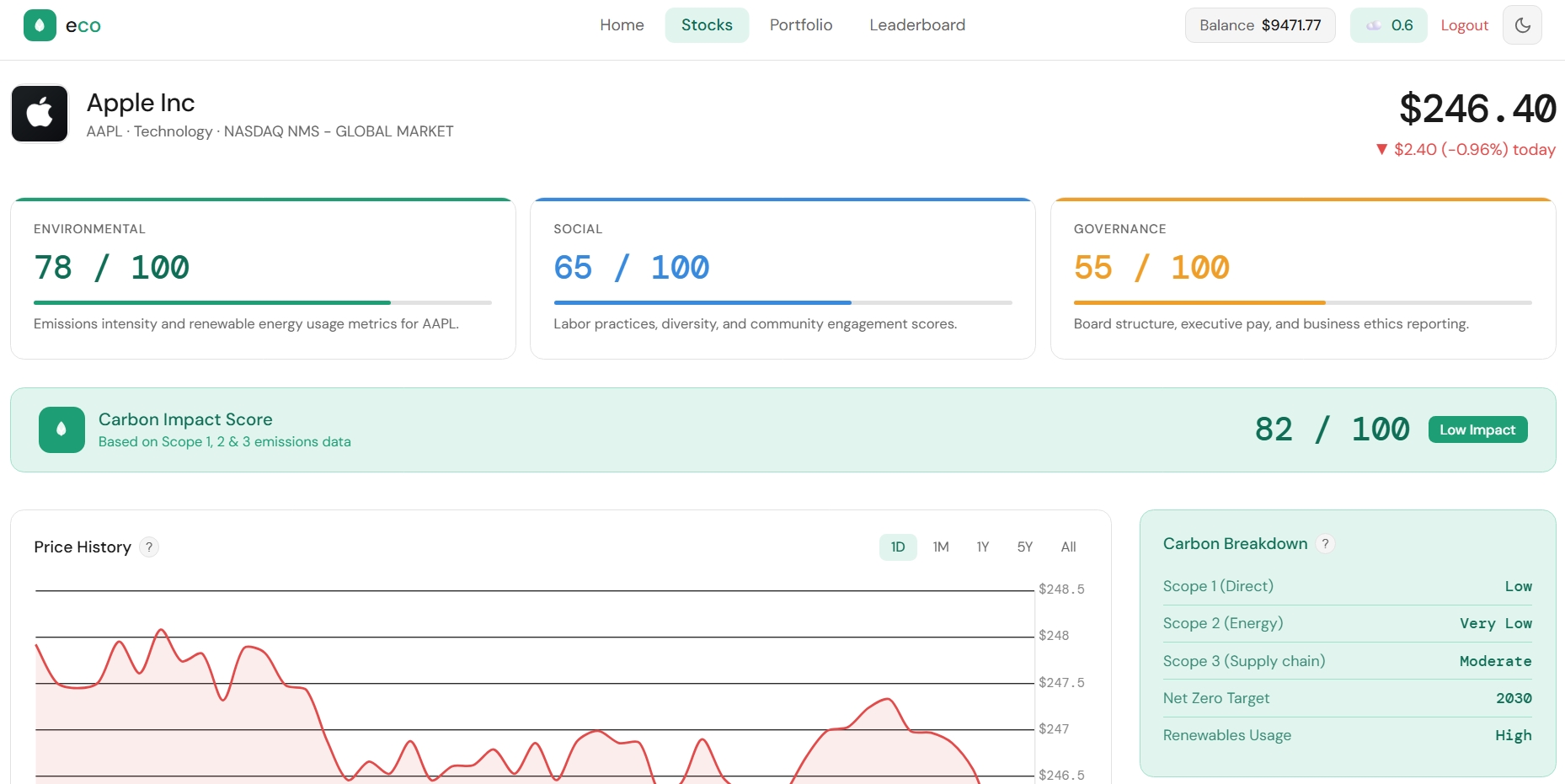Click the Environmental 78 / 100 score

click(x=111, y=268)
